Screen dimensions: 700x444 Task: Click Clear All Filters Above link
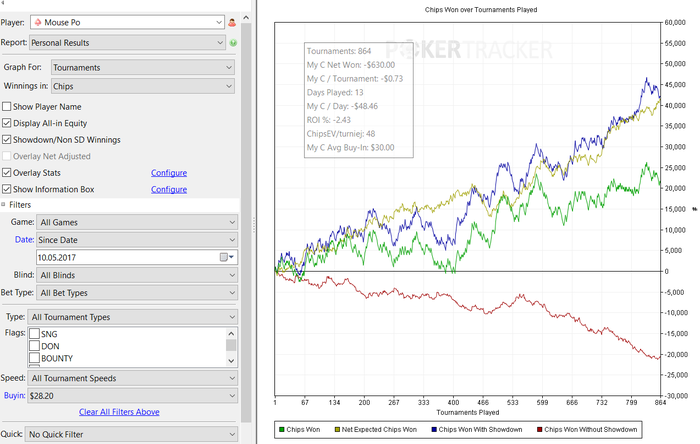click(x=119, y=412)
